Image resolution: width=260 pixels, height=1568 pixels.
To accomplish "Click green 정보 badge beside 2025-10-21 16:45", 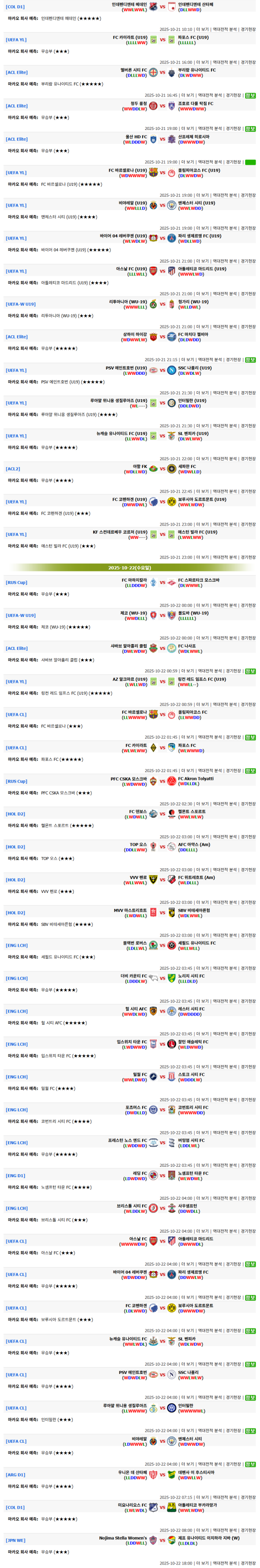I will [250, 96].
